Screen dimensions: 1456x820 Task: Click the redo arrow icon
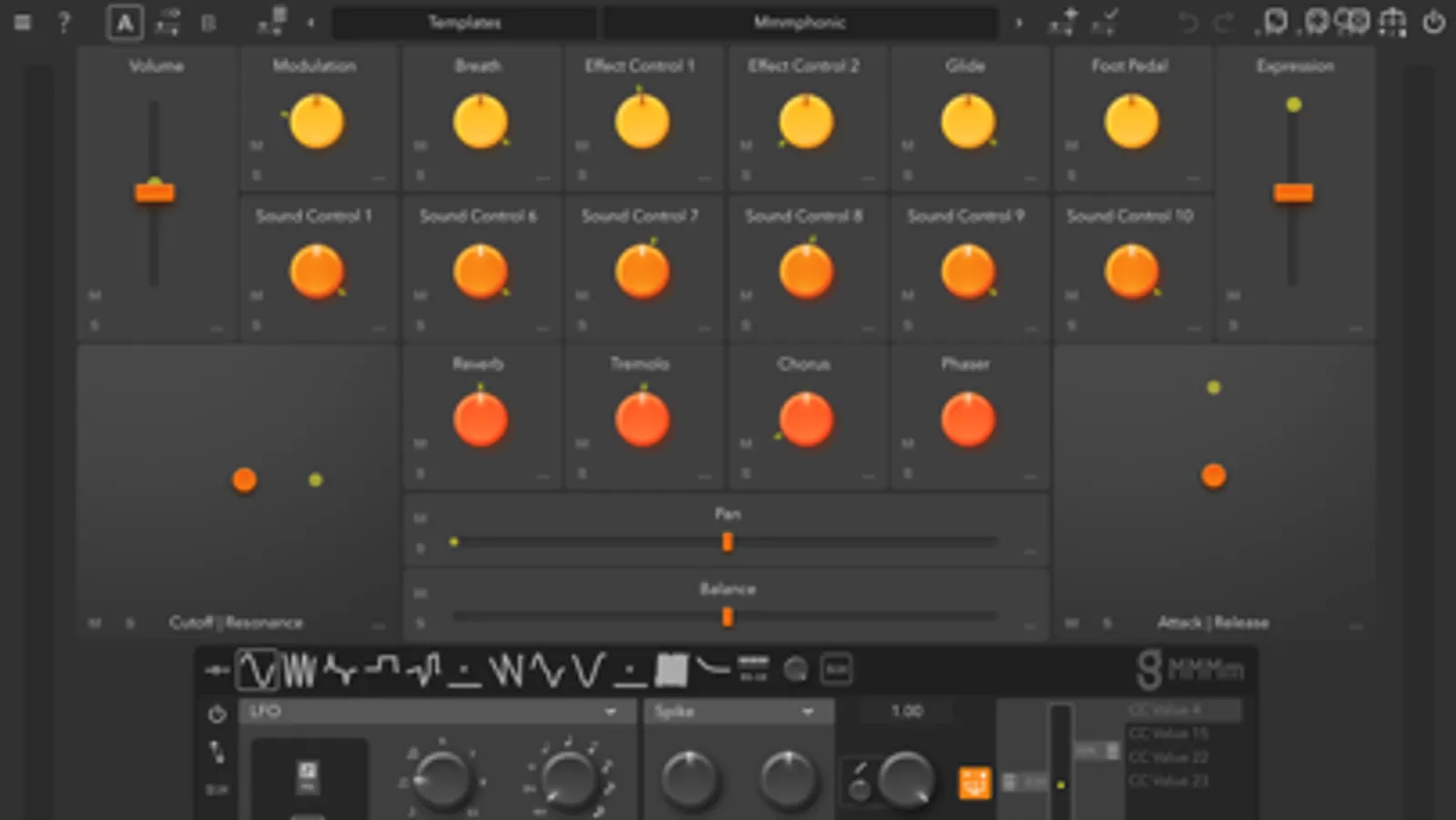tap(1225, 22)
